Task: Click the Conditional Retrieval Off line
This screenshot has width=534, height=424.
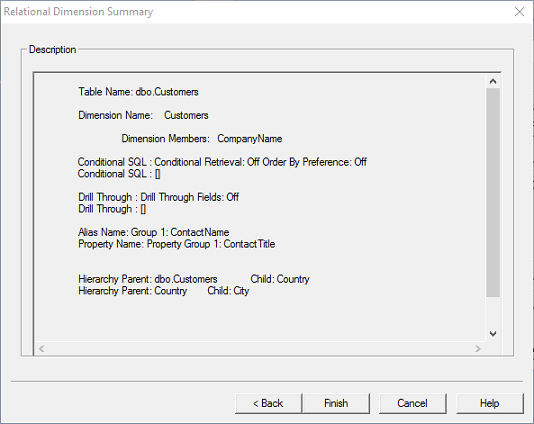Action: pyautogui.click(x=222, y=162)
